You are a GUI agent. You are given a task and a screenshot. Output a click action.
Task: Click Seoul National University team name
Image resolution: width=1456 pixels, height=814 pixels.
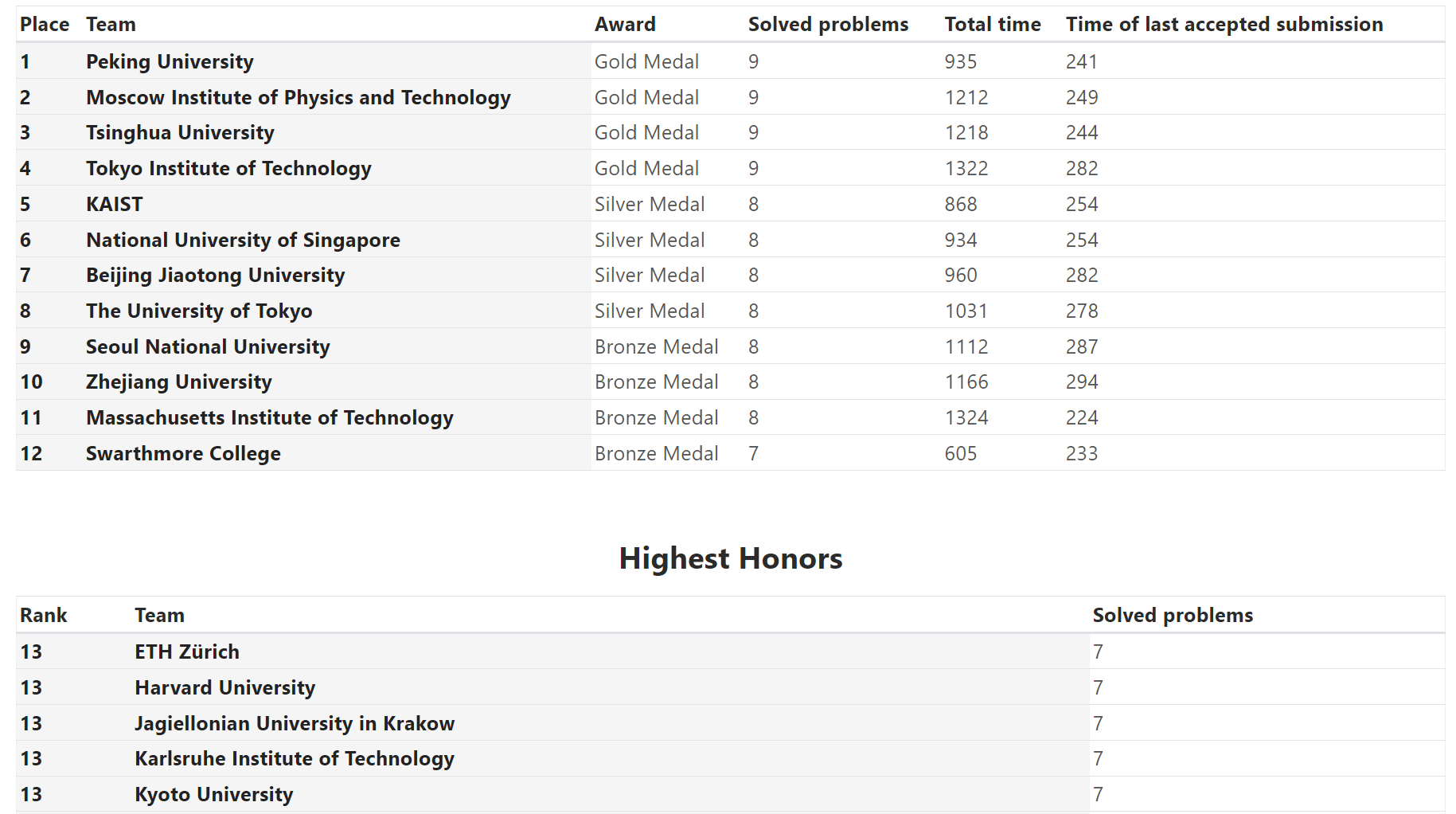[208, 347]
